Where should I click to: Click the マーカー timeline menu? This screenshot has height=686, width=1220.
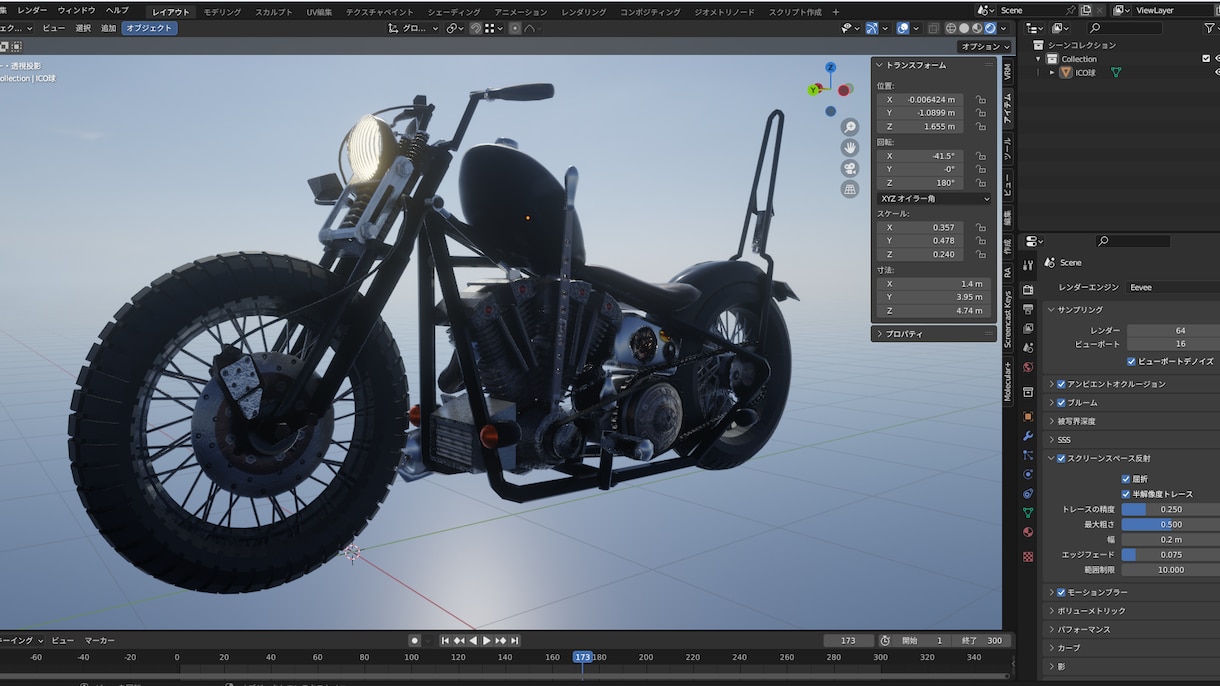[x=99, y=640]
